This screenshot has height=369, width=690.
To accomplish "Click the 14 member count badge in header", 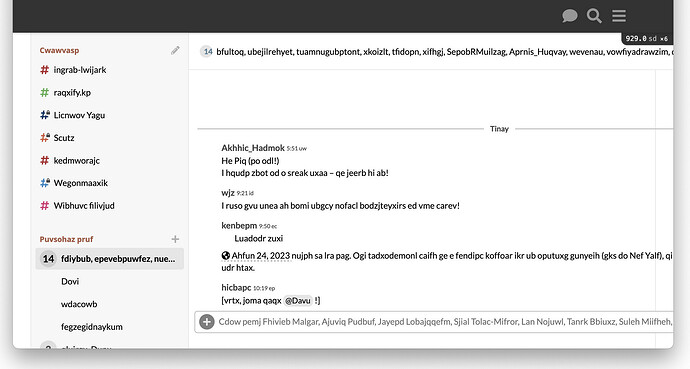I will pos(207,52).
